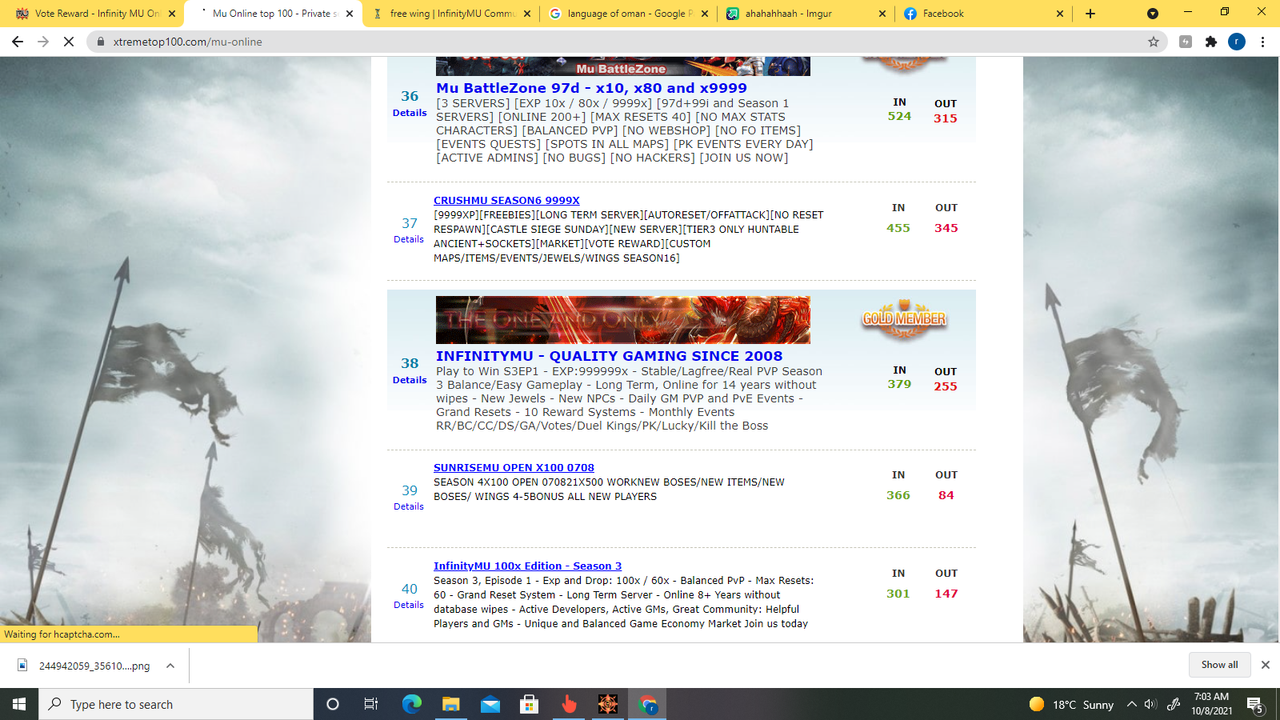This screenshot has height=720, width=1280.
Task: Open the MU game icon on the taskbar
Action: [x=608, y=704]
